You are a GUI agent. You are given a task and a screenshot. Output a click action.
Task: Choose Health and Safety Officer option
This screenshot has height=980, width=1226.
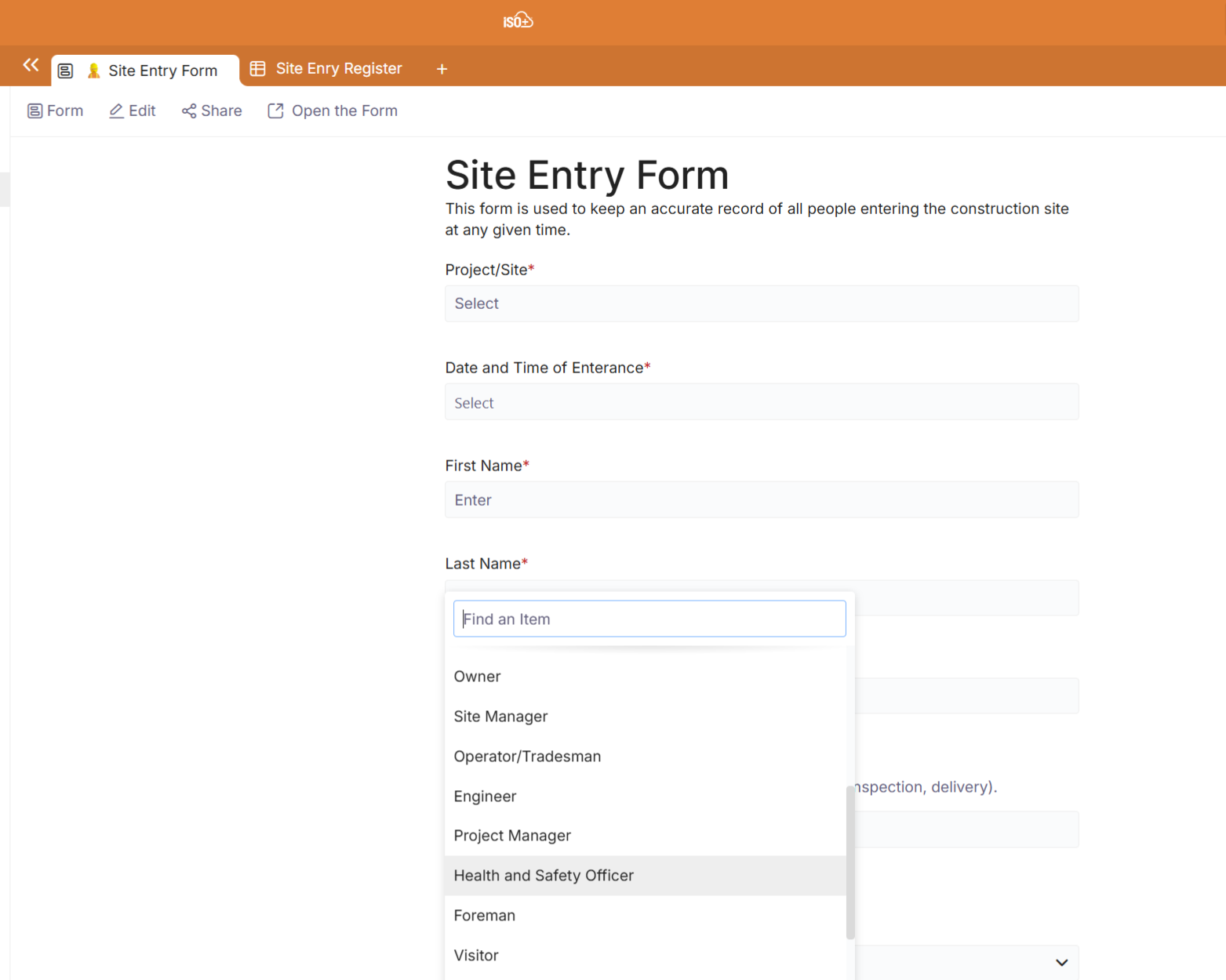[544, 876]
